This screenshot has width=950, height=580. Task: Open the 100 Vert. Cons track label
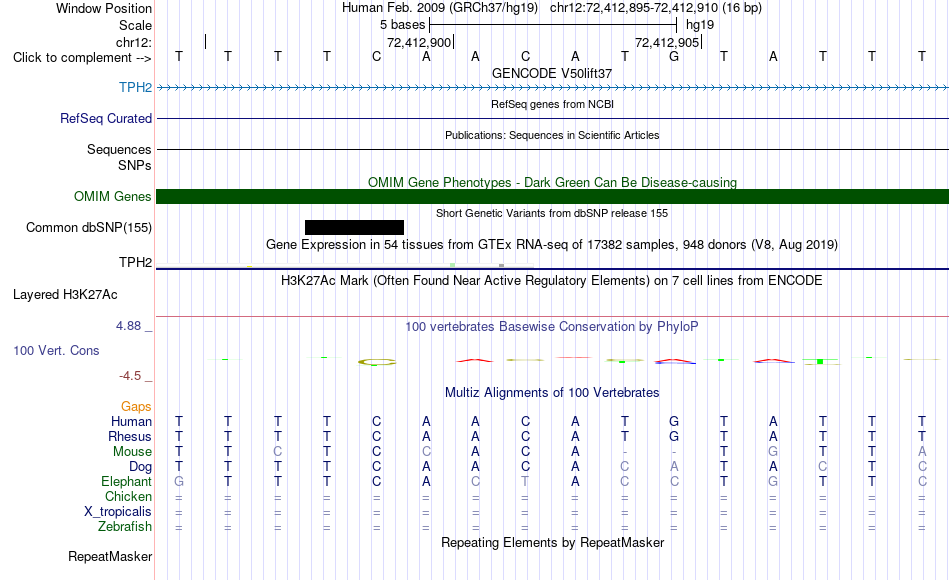tap(56, 350)
